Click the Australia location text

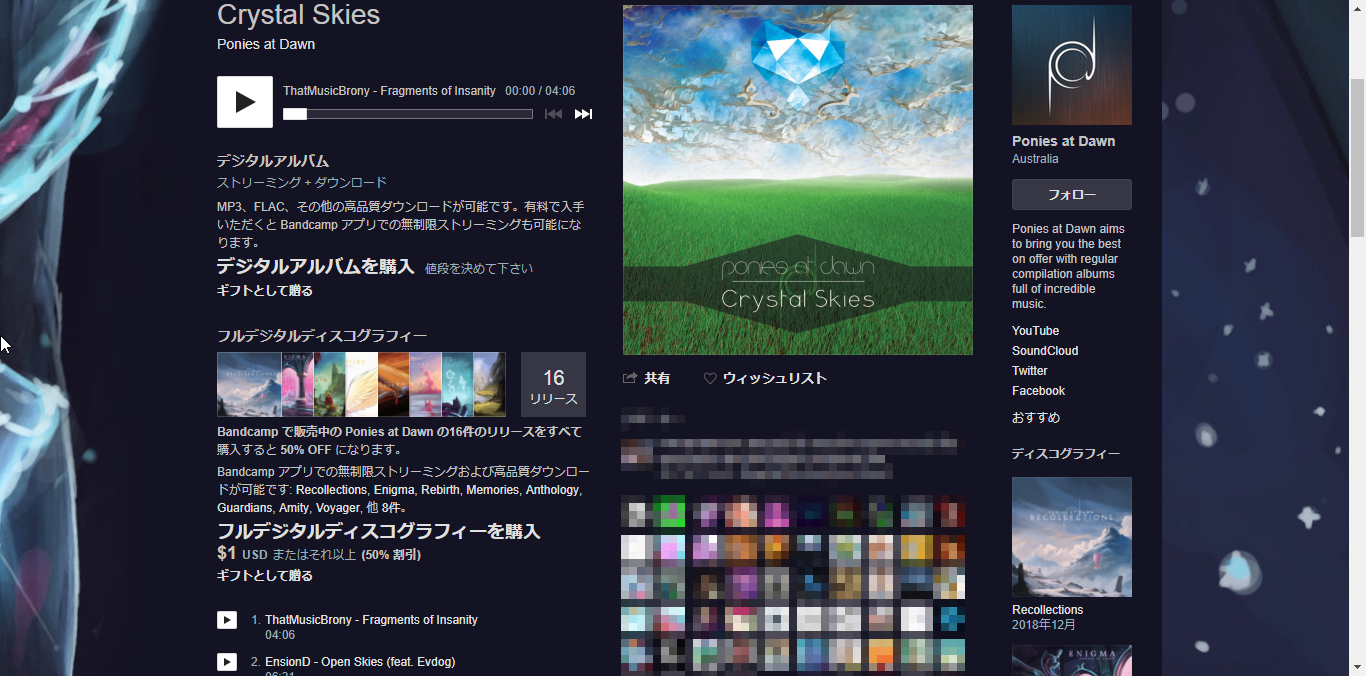(1035, 159)
